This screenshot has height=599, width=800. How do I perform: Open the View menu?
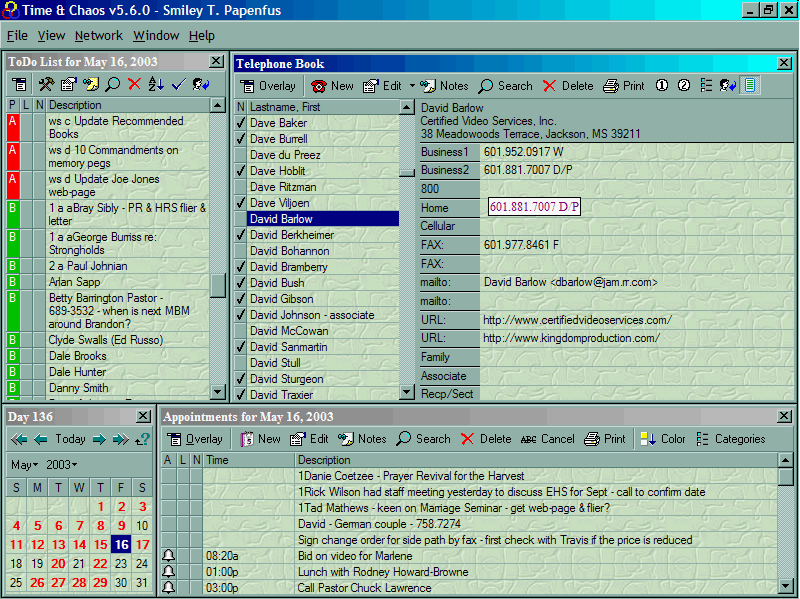click(x=51, y=36)
